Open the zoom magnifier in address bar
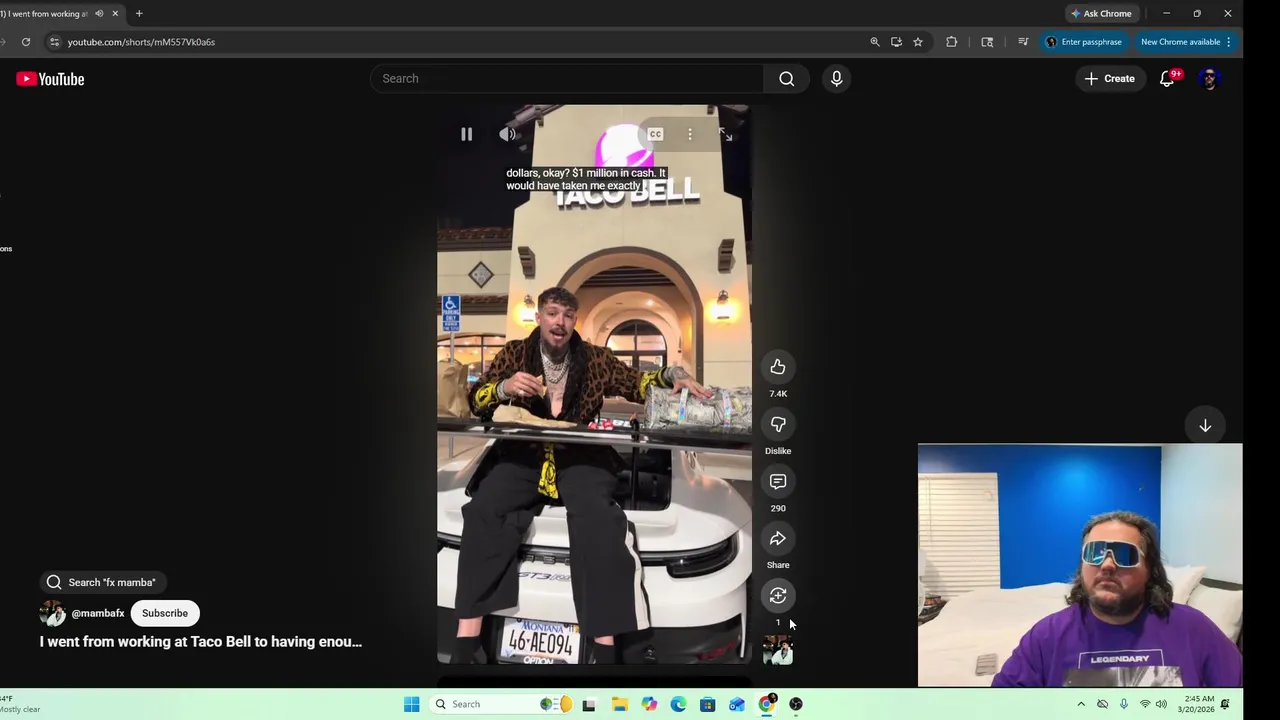 pos(875,42)
